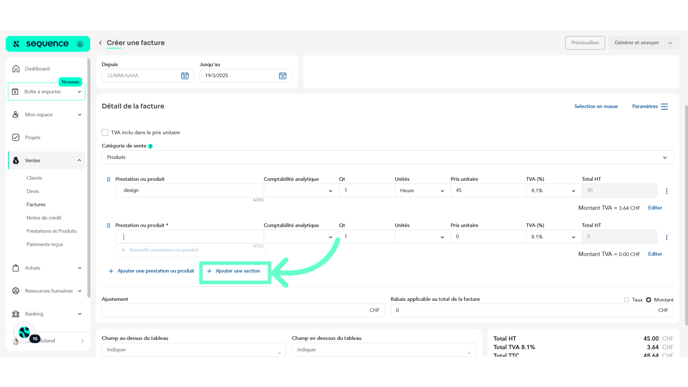Click the Projets checkbox icon

click(16, 137)
